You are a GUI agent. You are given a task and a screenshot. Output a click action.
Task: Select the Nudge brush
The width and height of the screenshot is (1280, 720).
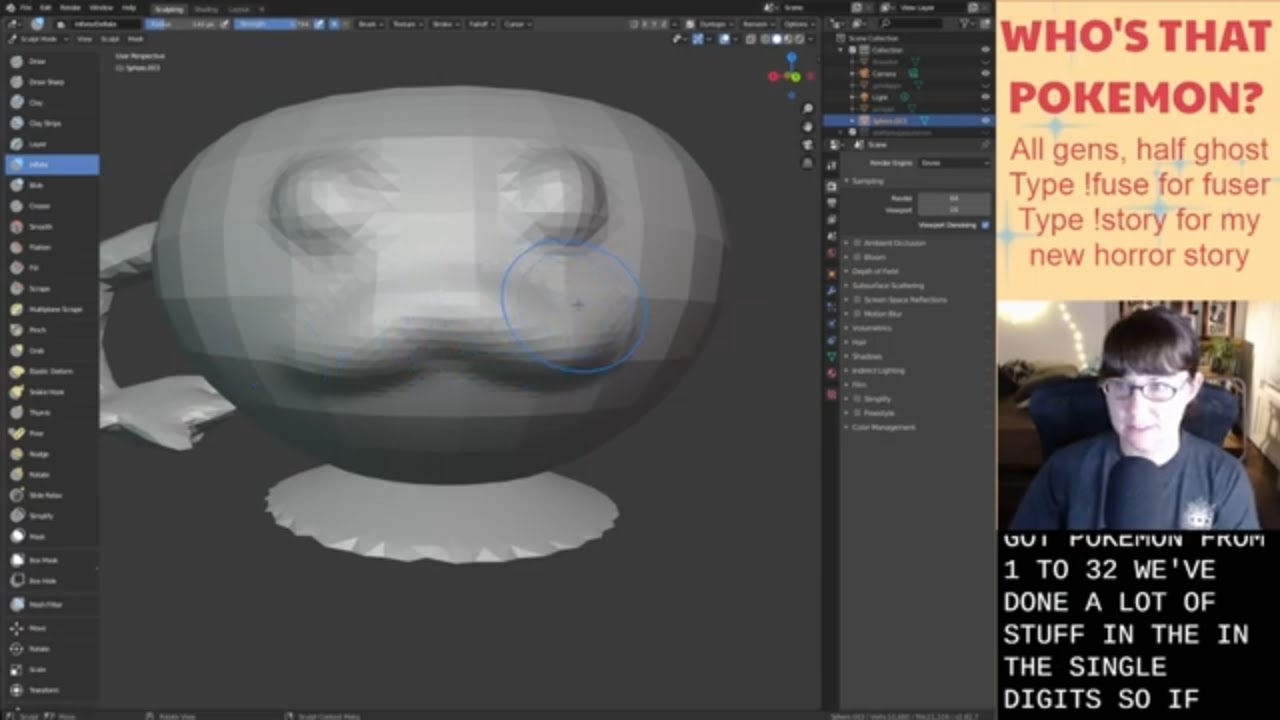pos(50,454)
